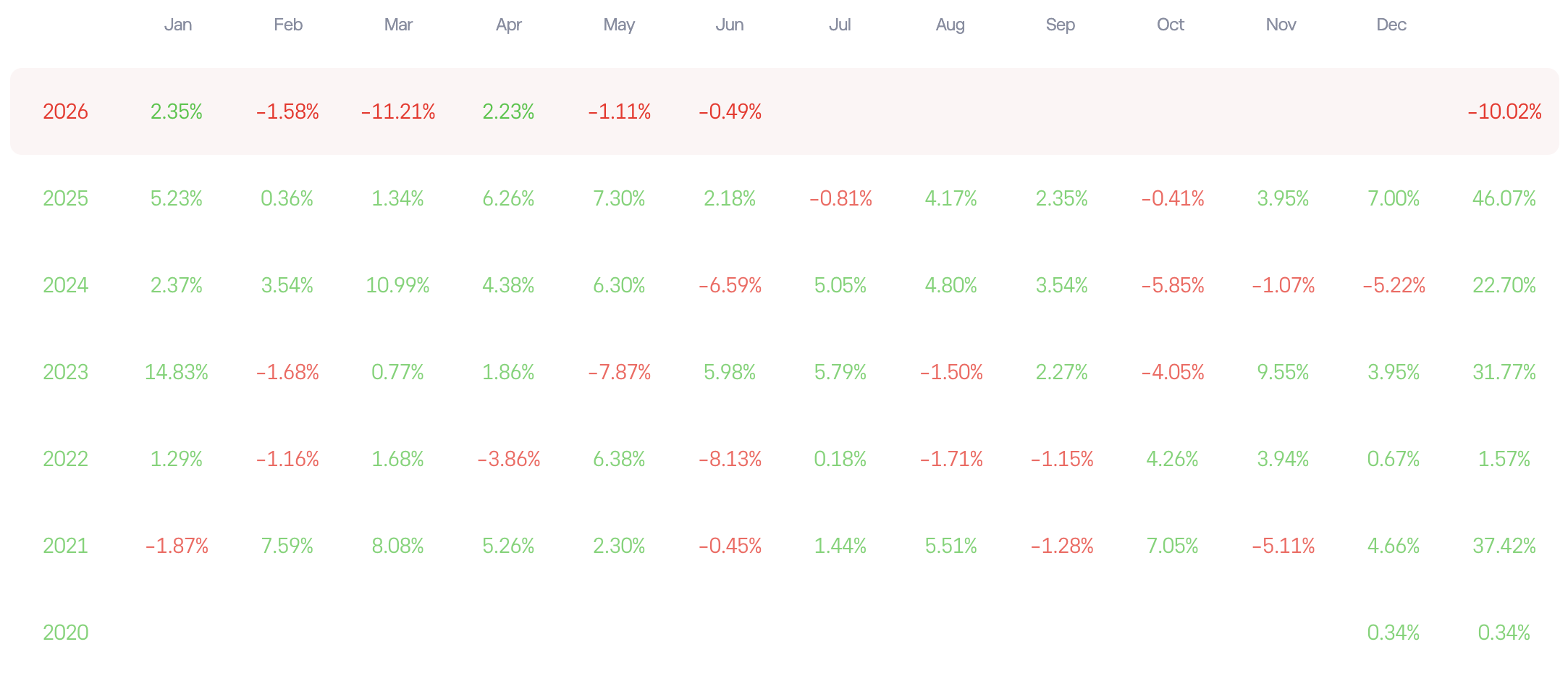
Task: Select the March 2024 return 10.99%
Action: [398, 285]
